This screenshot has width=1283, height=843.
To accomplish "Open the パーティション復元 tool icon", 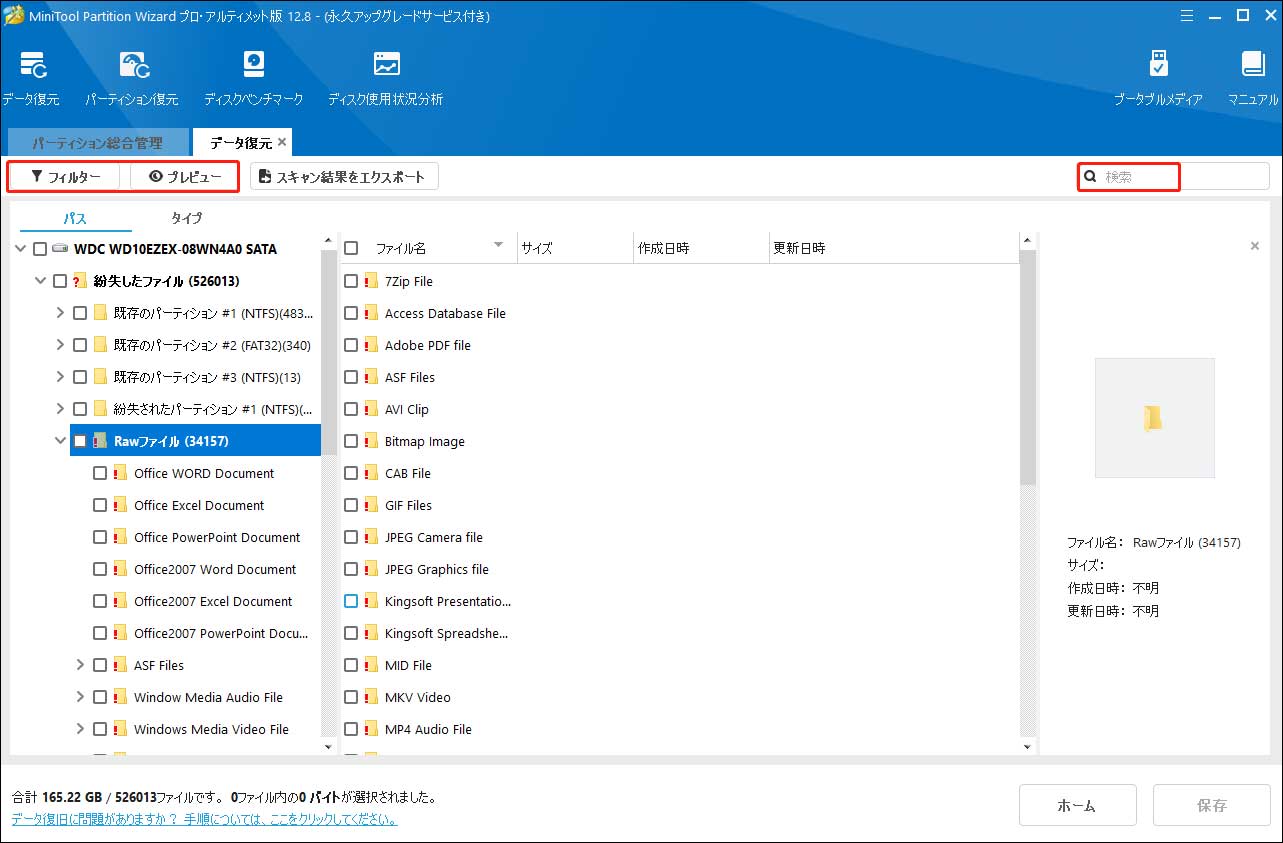I will pyautogui.click(x=134, y=66).
